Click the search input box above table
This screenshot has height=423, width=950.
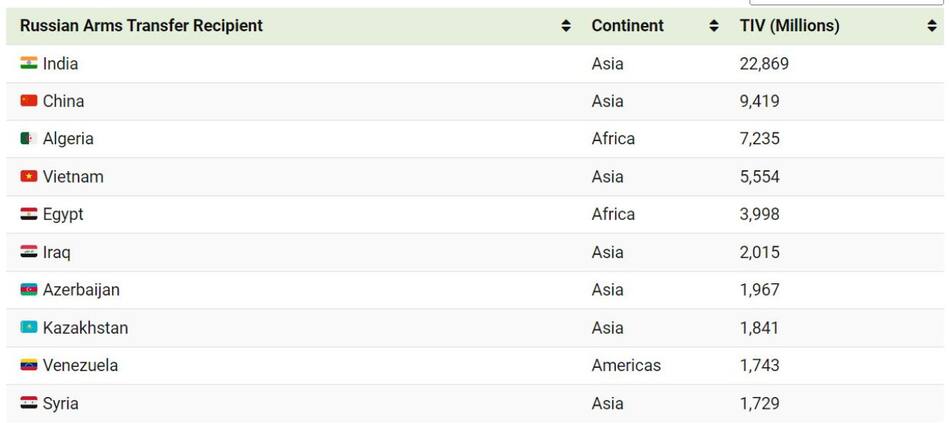pyautogui.click(x=845, y=2)
